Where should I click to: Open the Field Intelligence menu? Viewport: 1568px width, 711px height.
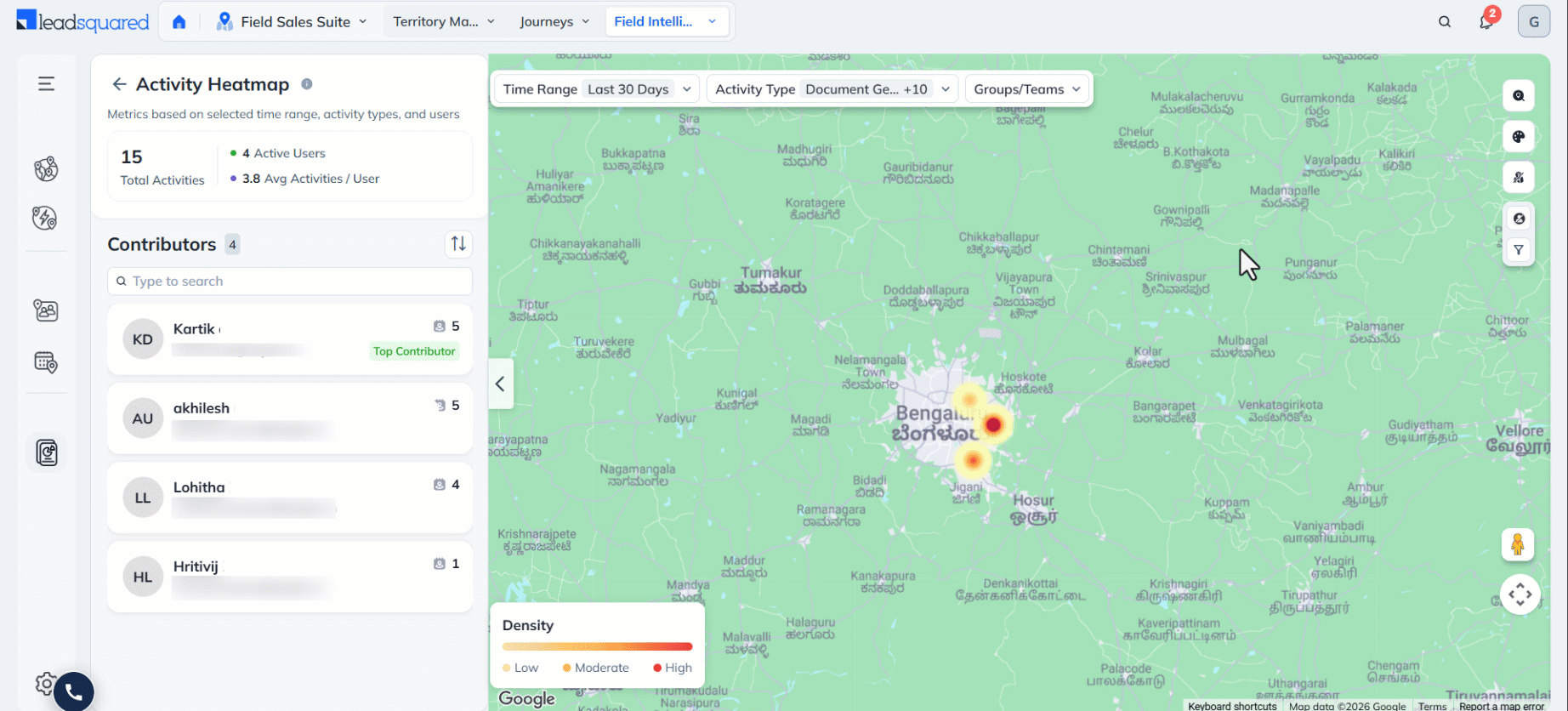coord(667,21)
